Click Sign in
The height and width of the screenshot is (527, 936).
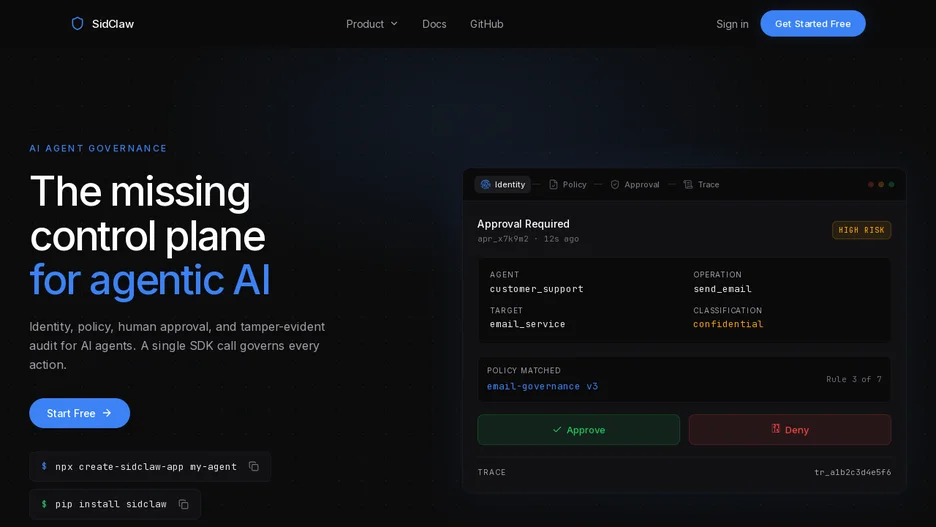point(732,24)
